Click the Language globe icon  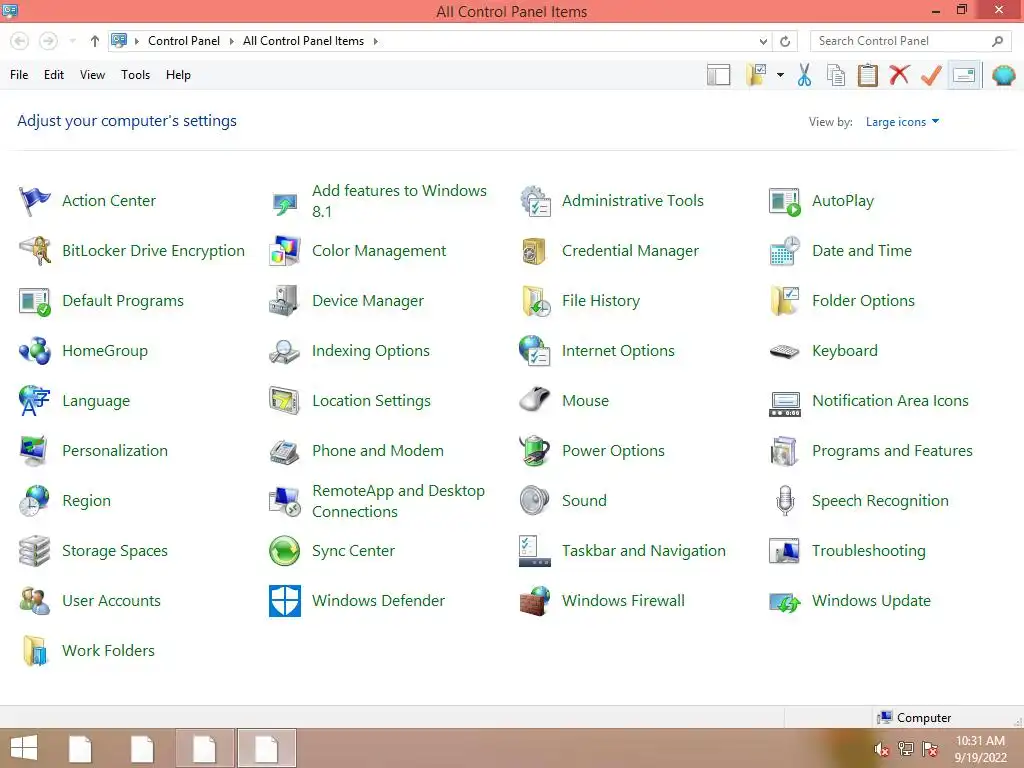[x=35, y=401]
